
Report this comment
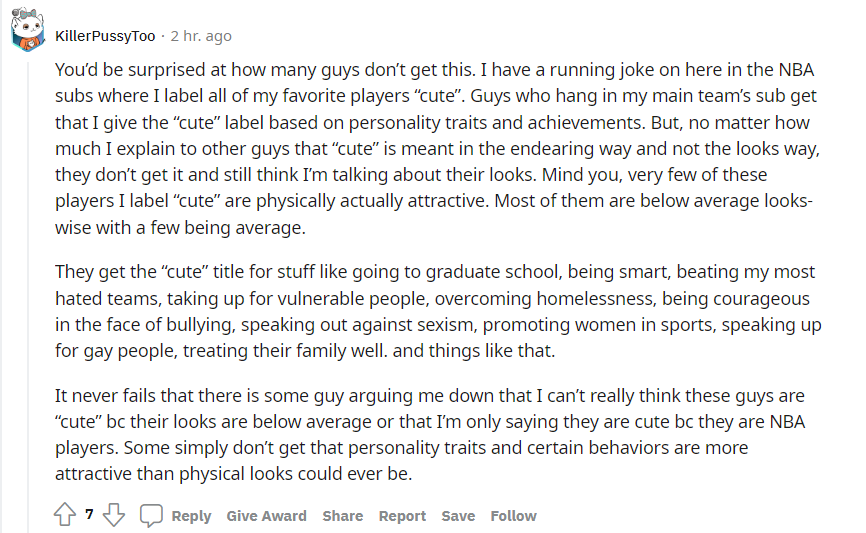pyautogui.click(x=402, y=516)
